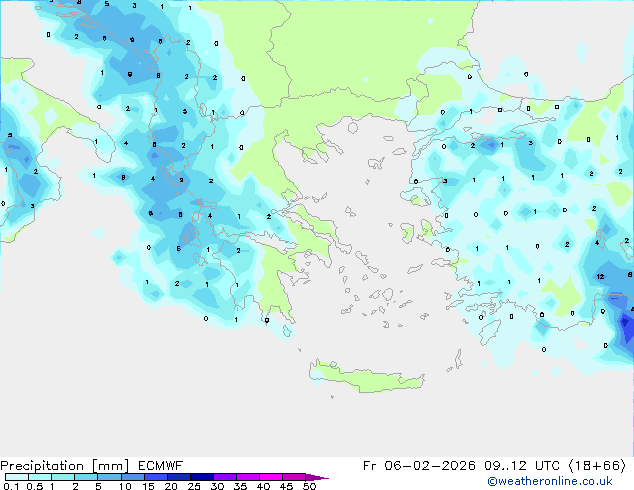Click the 1–2 mm legend color swatch
The height and width of the screenshot is (490, 634).
63,477
